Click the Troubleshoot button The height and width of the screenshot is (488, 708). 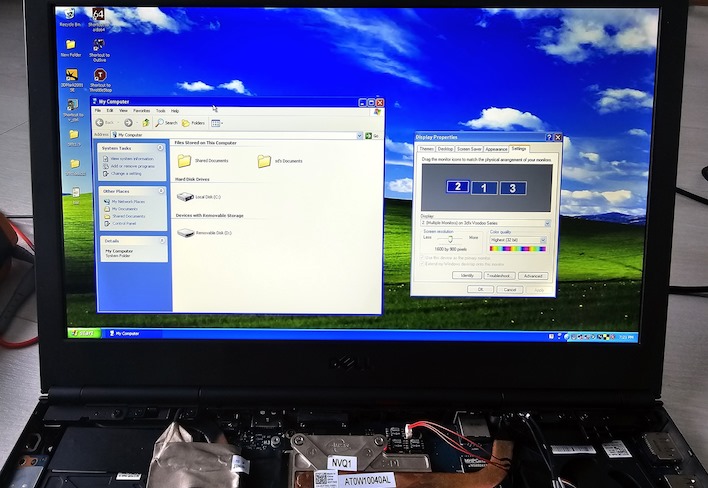(x=499, y=275)
